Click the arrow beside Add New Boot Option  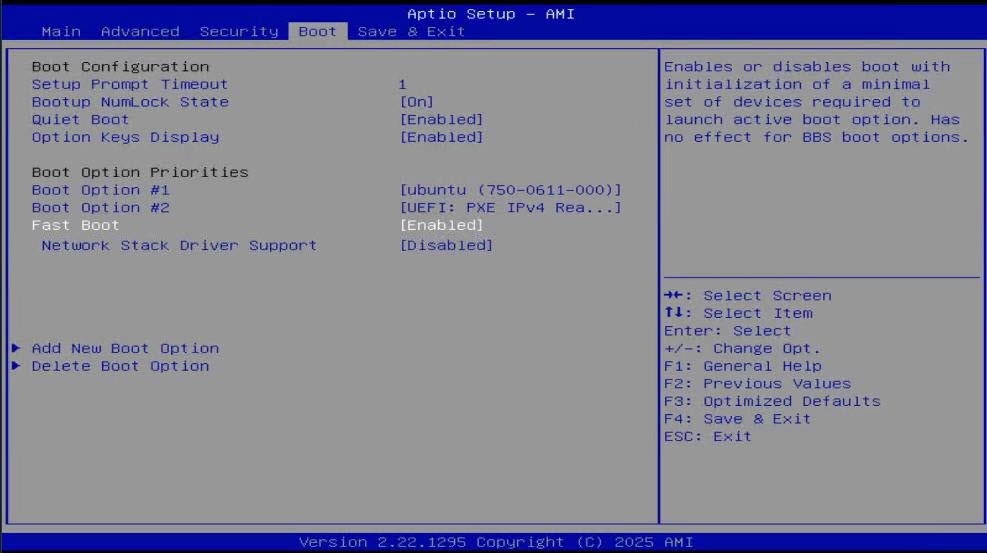pyautogui.click(x=16, y=348)
